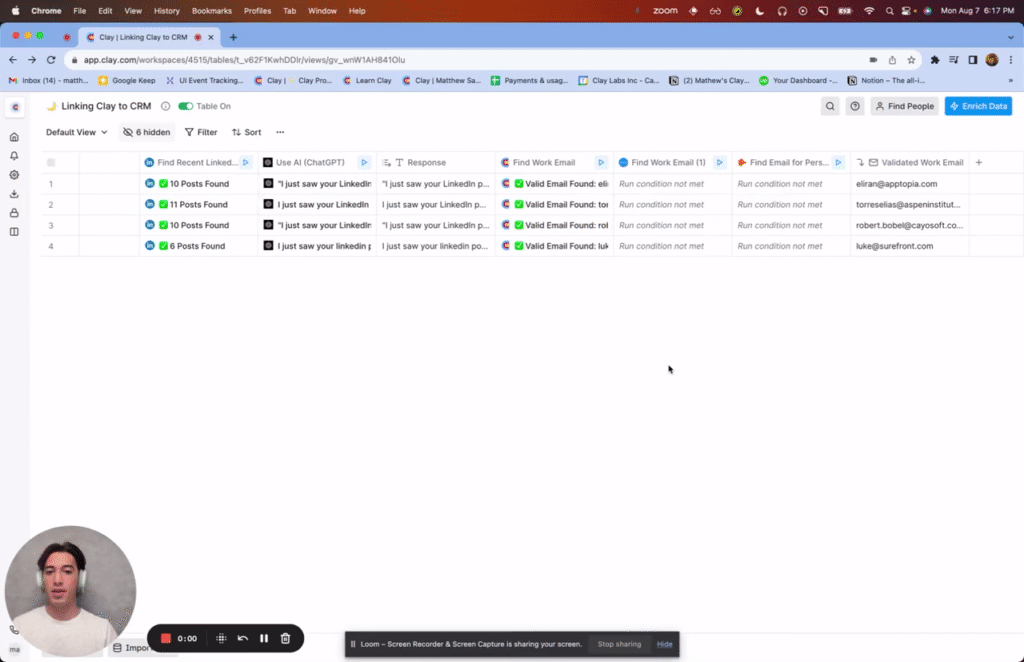Click the Find People button
The image size is (1024, 662).
click(x=904, y=106)
